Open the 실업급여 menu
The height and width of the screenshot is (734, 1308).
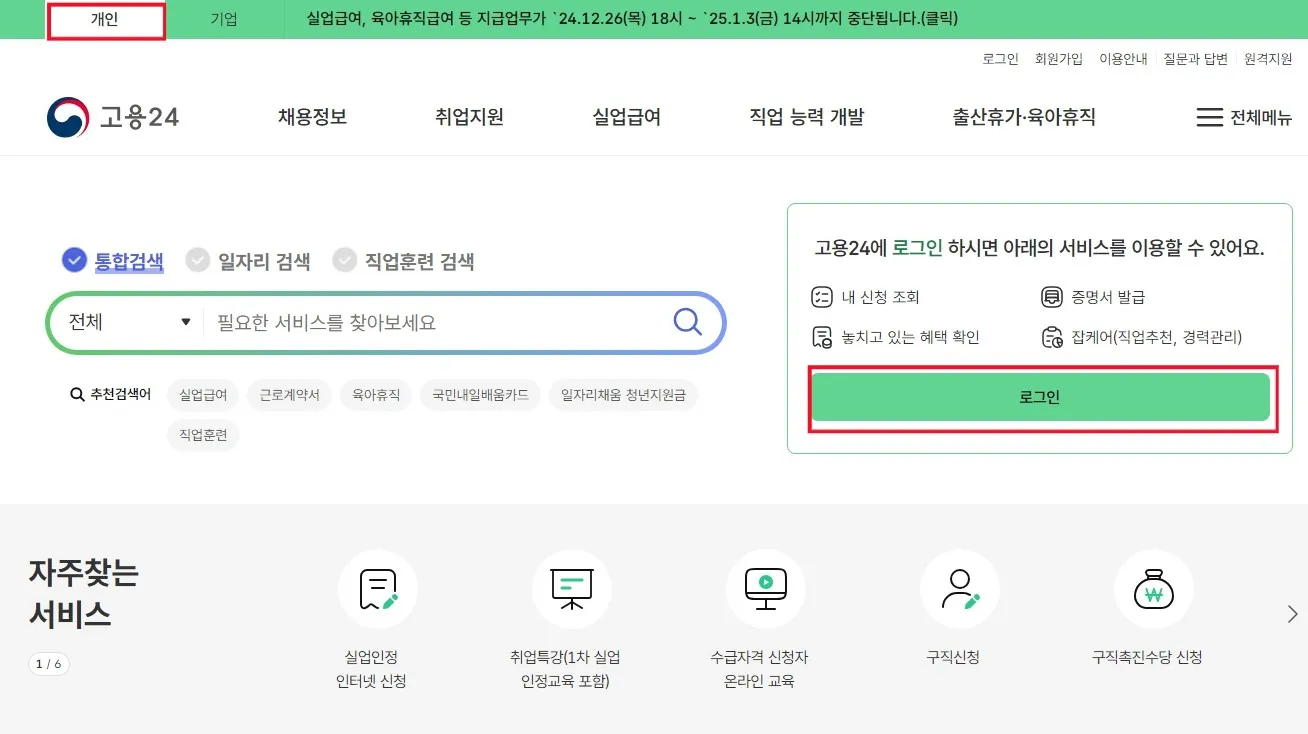[627, 117]
